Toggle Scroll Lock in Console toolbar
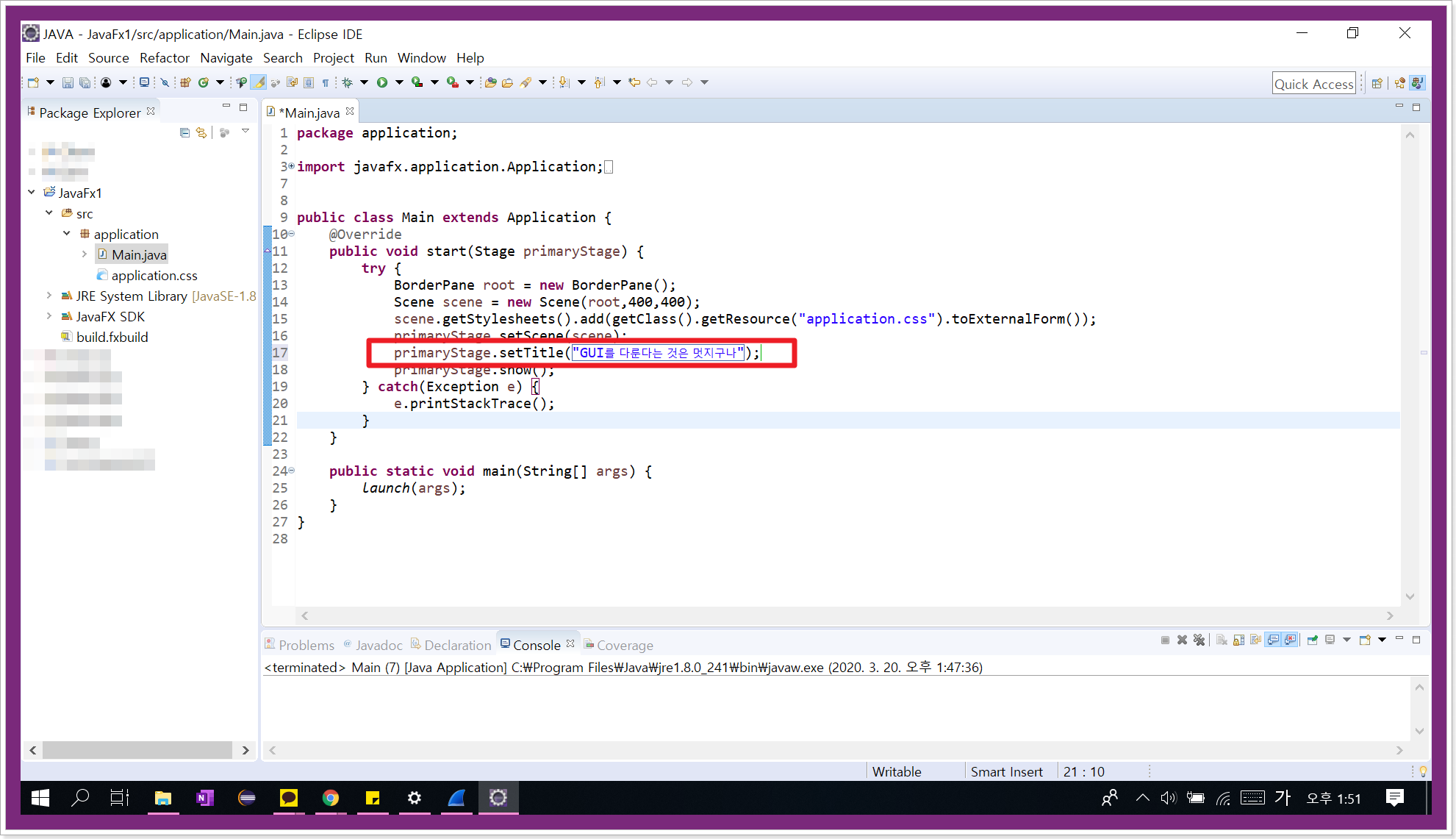This screenshot has width=1456, height=839. pos(1238,640)
